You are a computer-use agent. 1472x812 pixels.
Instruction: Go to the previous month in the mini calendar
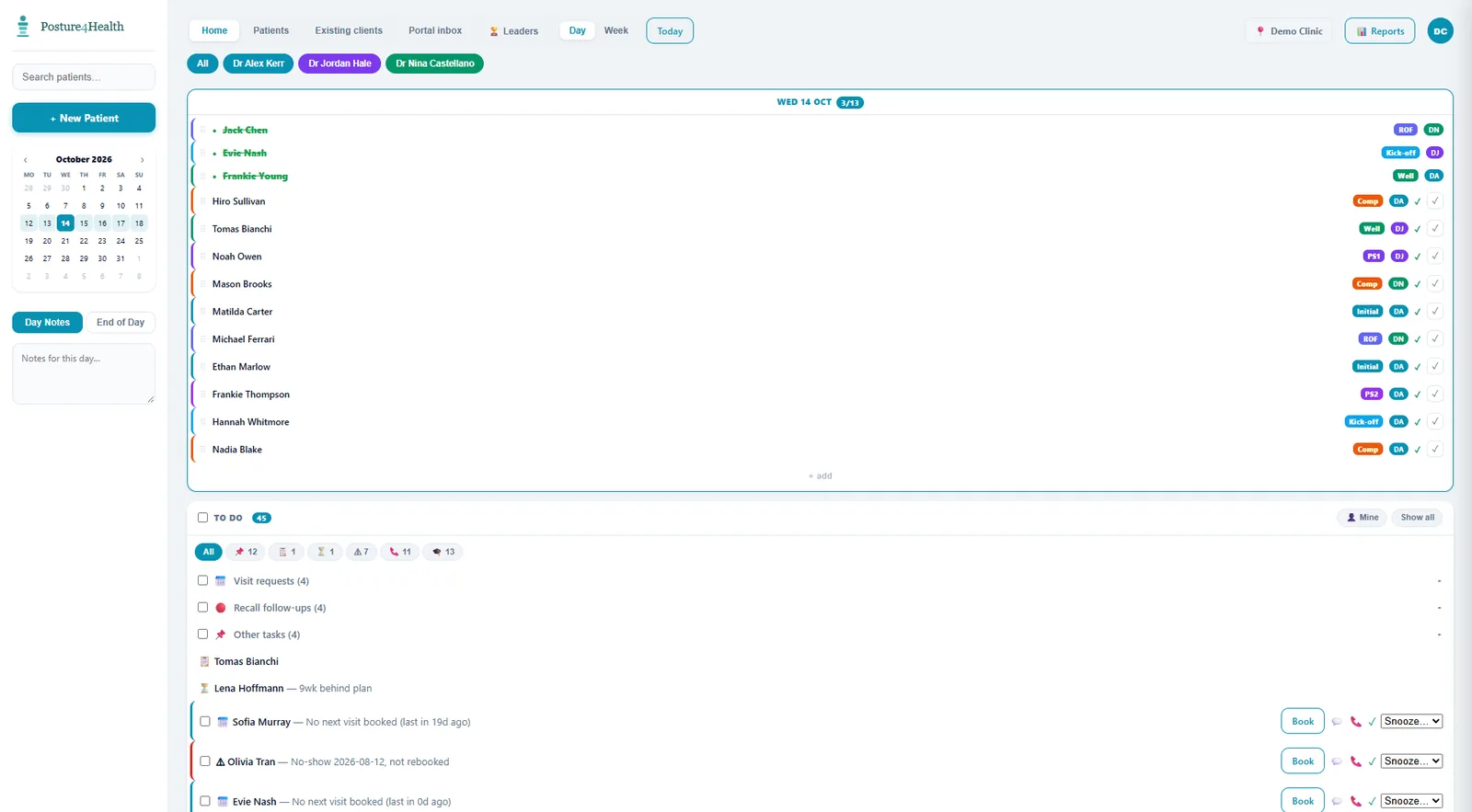(26, 160)
